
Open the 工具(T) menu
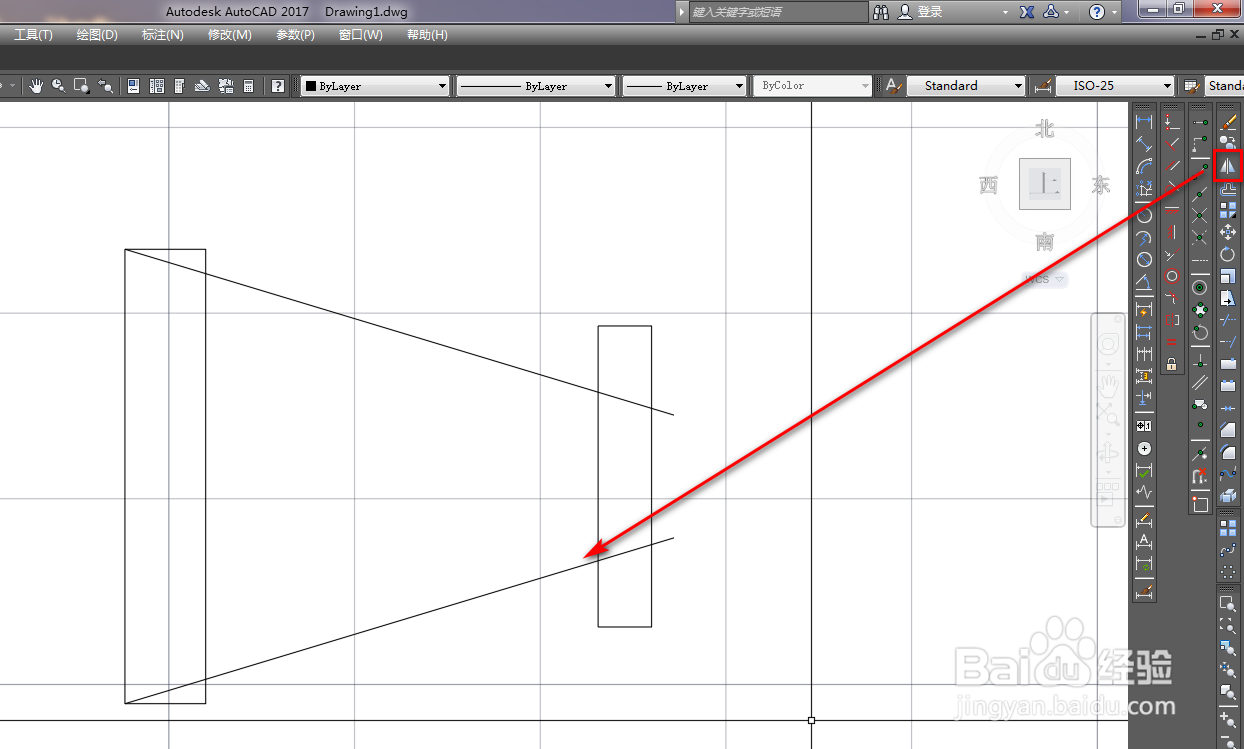[x=33, y=35]
